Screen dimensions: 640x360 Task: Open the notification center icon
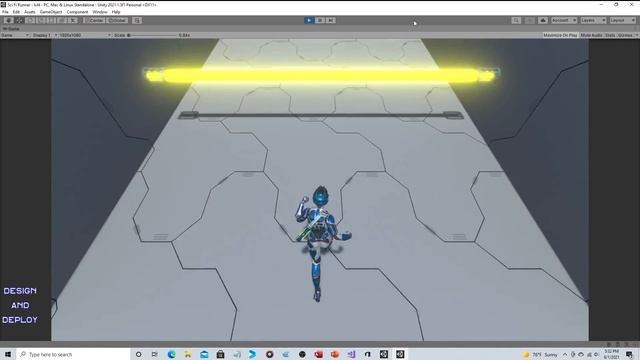(x=629, y=354)
